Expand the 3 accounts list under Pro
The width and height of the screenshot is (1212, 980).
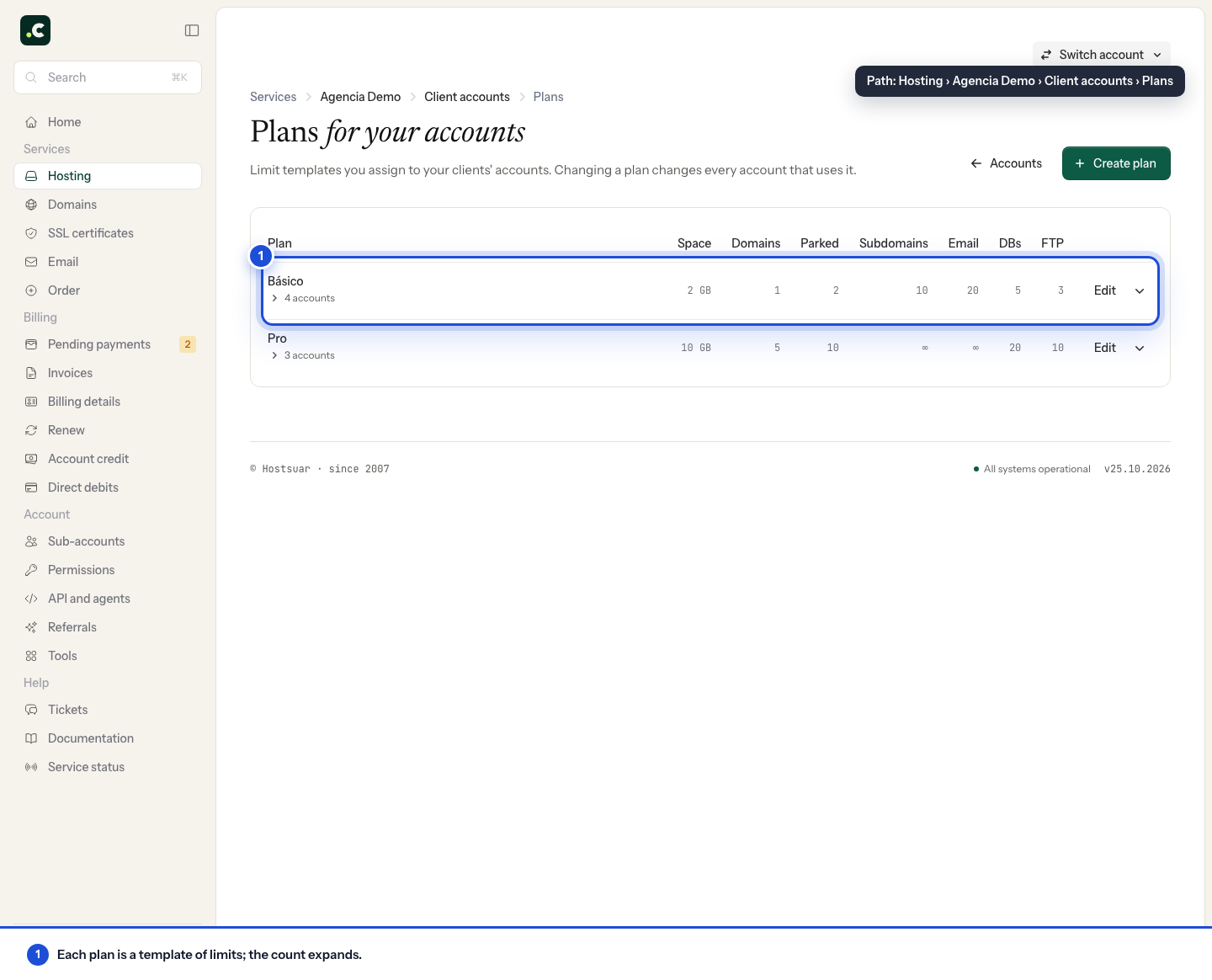(x=302, y=355)
